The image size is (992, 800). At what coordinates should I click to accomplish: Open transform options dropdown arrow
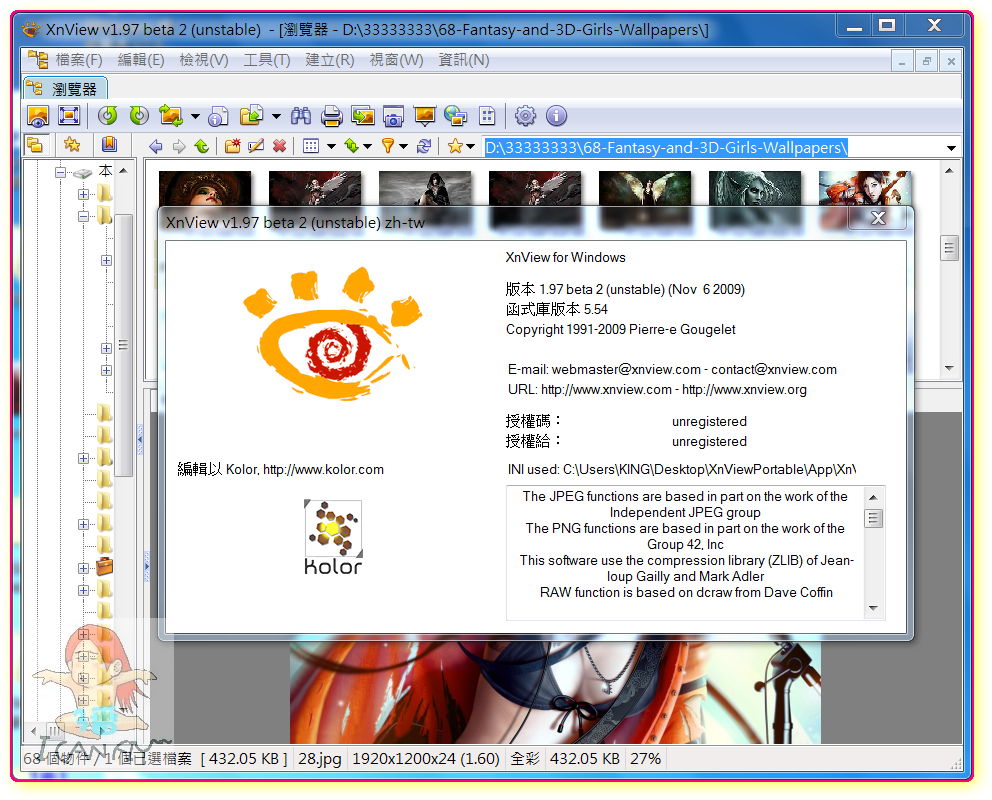tap(195, 116)
